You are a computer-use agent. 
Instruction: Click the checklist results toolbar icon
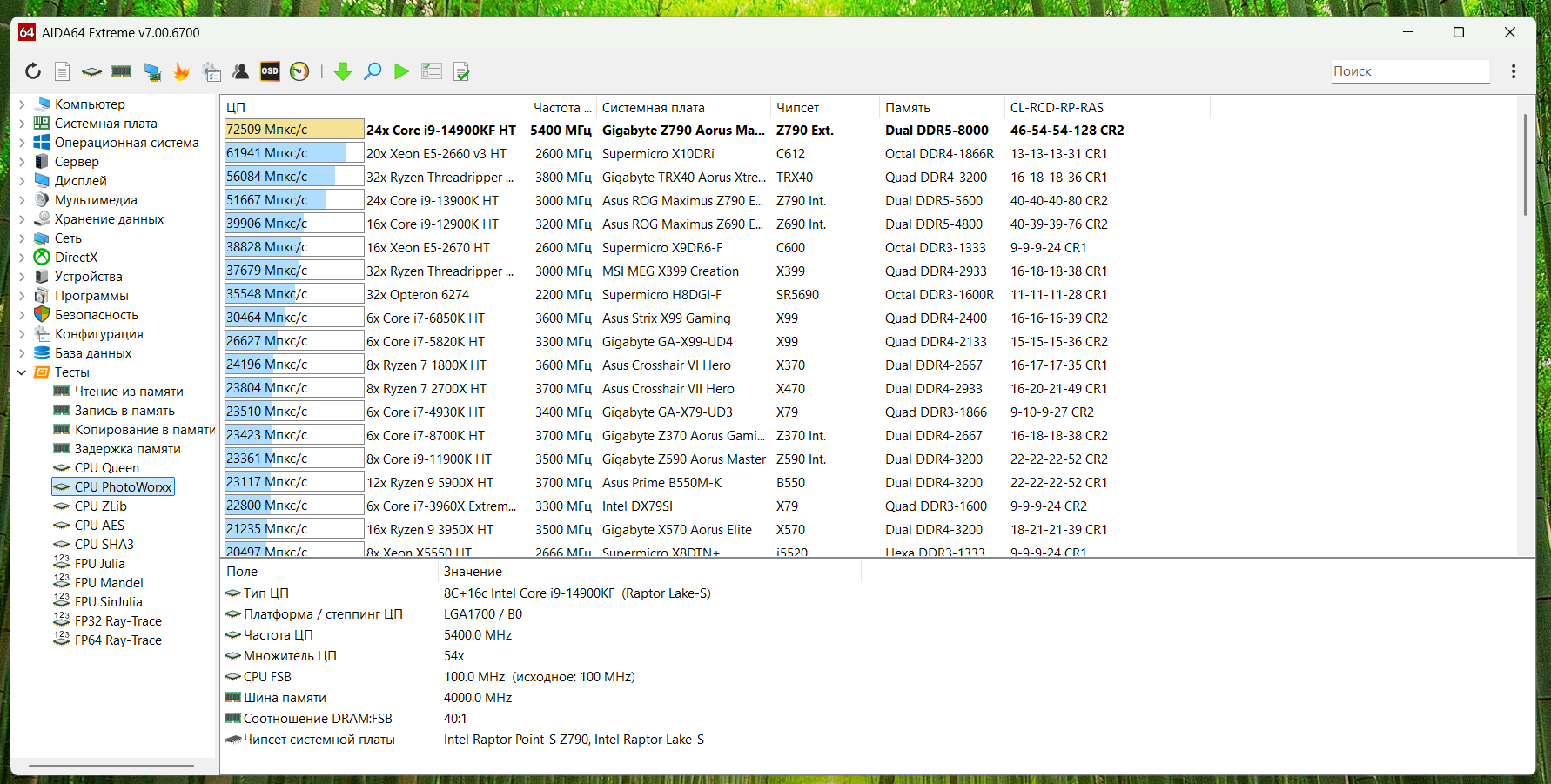[x=432, y=71]
